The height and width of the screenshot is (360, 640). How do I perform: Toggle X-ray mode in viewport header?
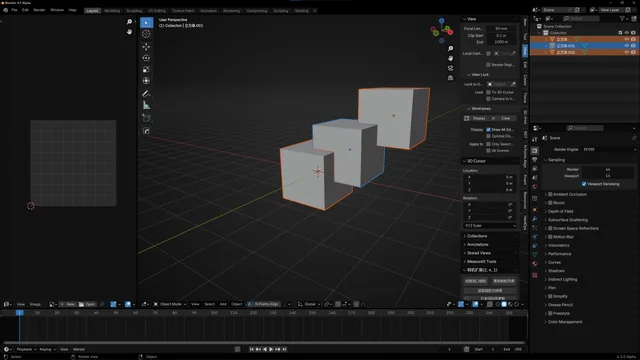490,304
